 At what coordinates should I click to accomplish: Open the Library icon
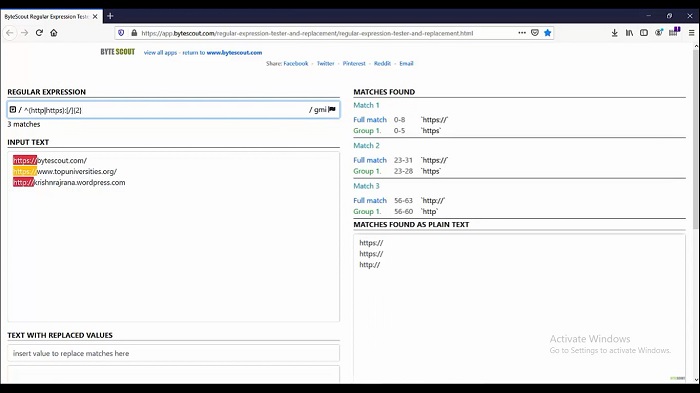tap(629, 33)
